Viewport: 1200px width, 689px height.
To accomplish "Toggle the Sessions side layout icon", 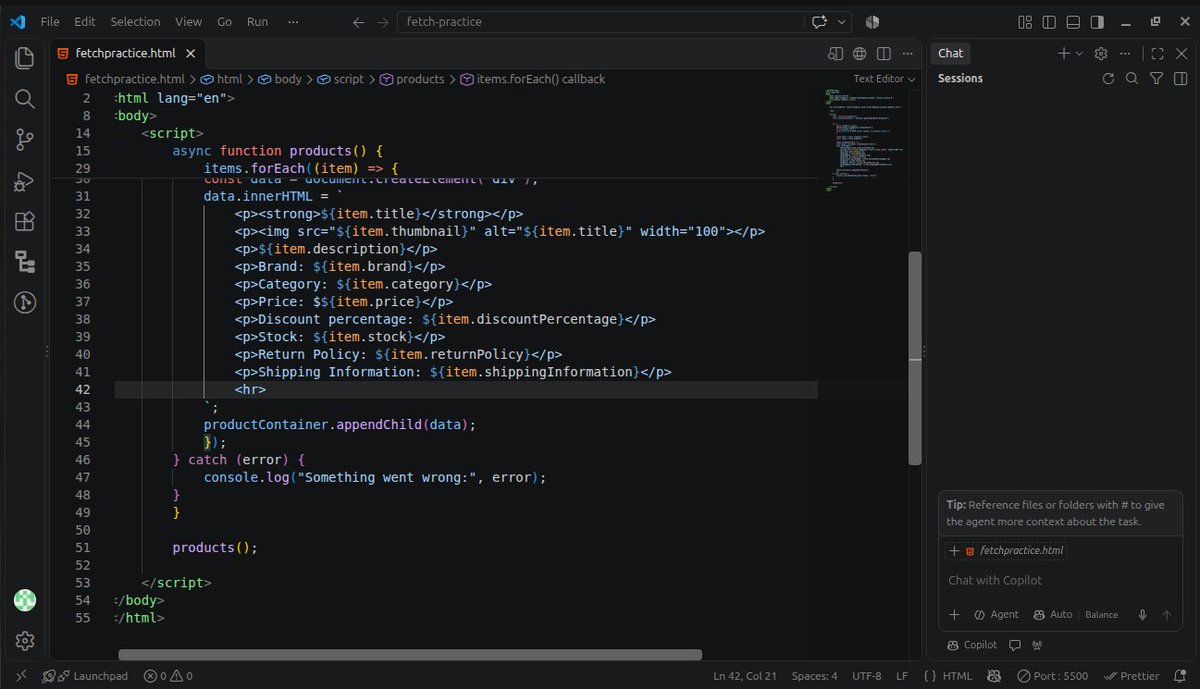I will point(1180,78).
